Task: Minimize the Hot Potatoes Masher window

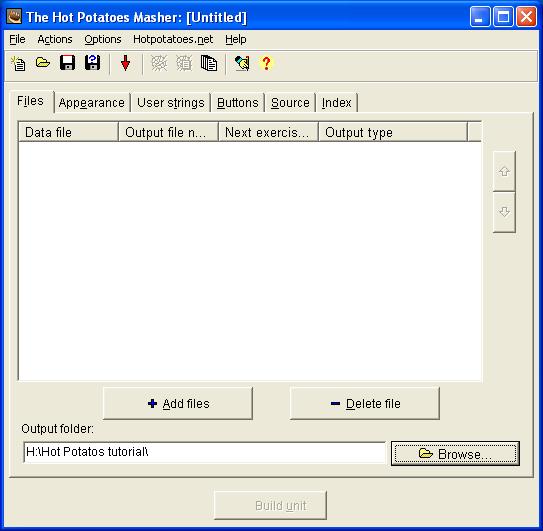Action: [480, 16]
